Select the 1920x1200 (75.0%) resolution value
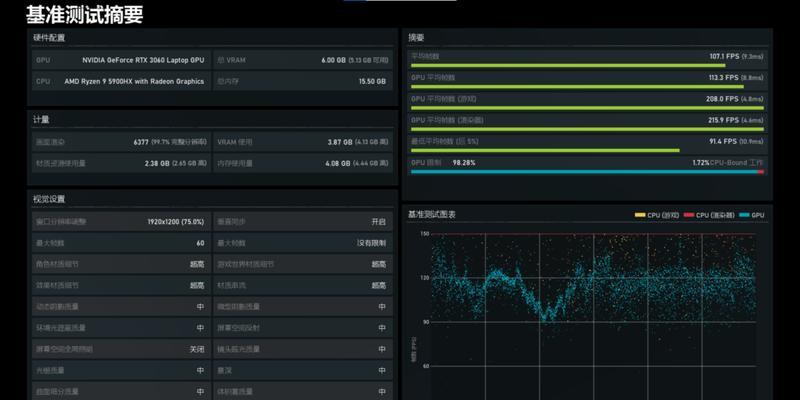The height and width of the screenshot is (400, 800). tap(176, 222)
